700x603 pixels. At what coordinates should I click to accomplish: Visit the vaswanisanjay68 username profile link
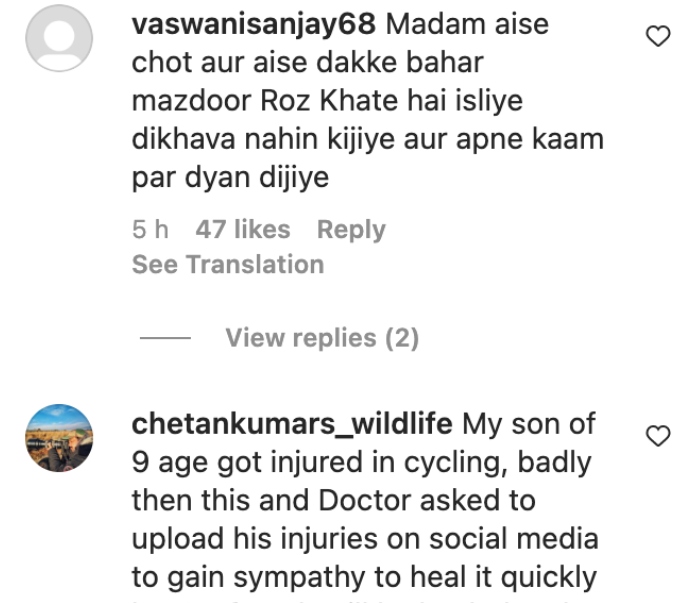[x=254, y=24]
